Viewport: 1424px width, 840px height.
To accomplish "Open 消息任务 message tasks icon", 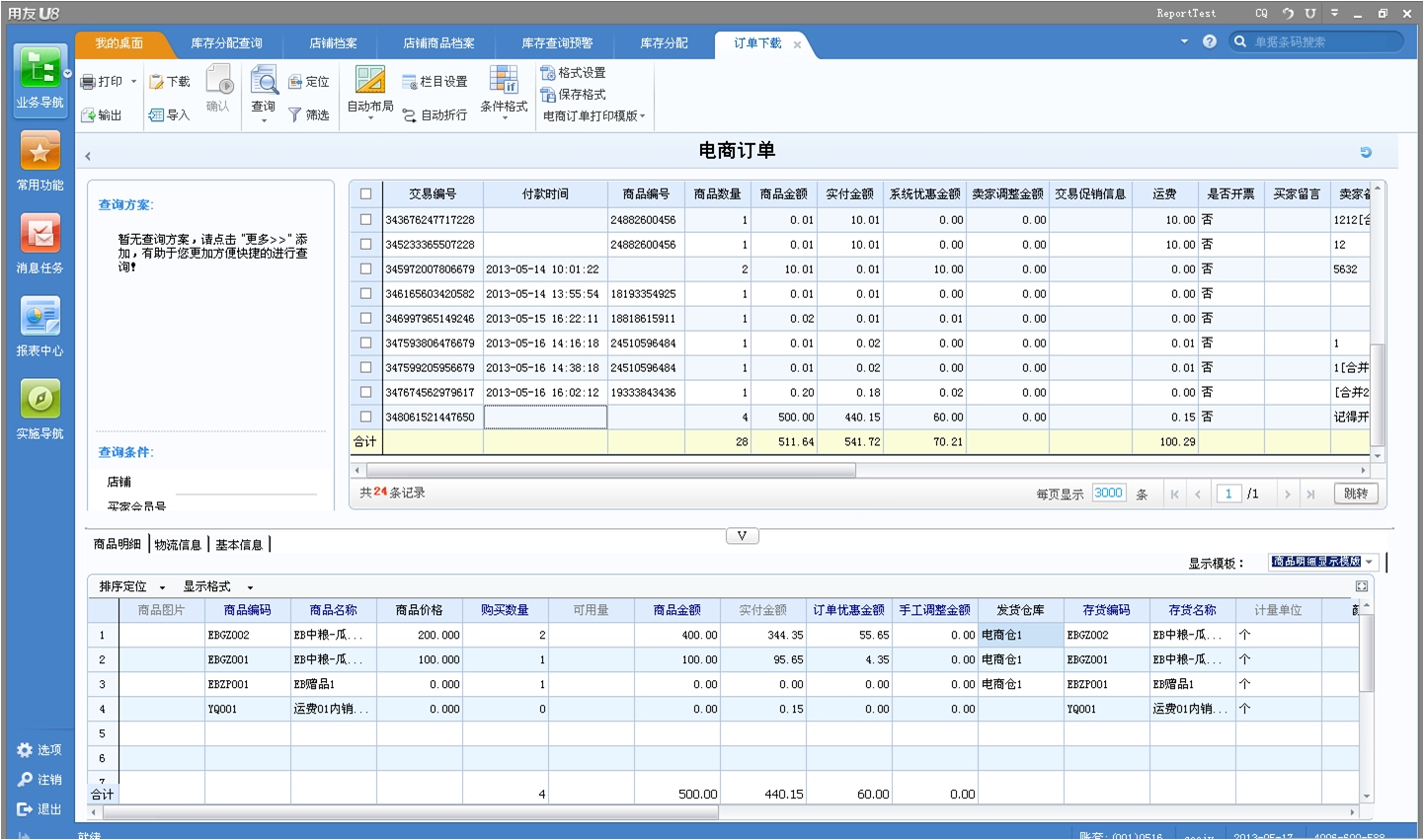I will 40,235.
